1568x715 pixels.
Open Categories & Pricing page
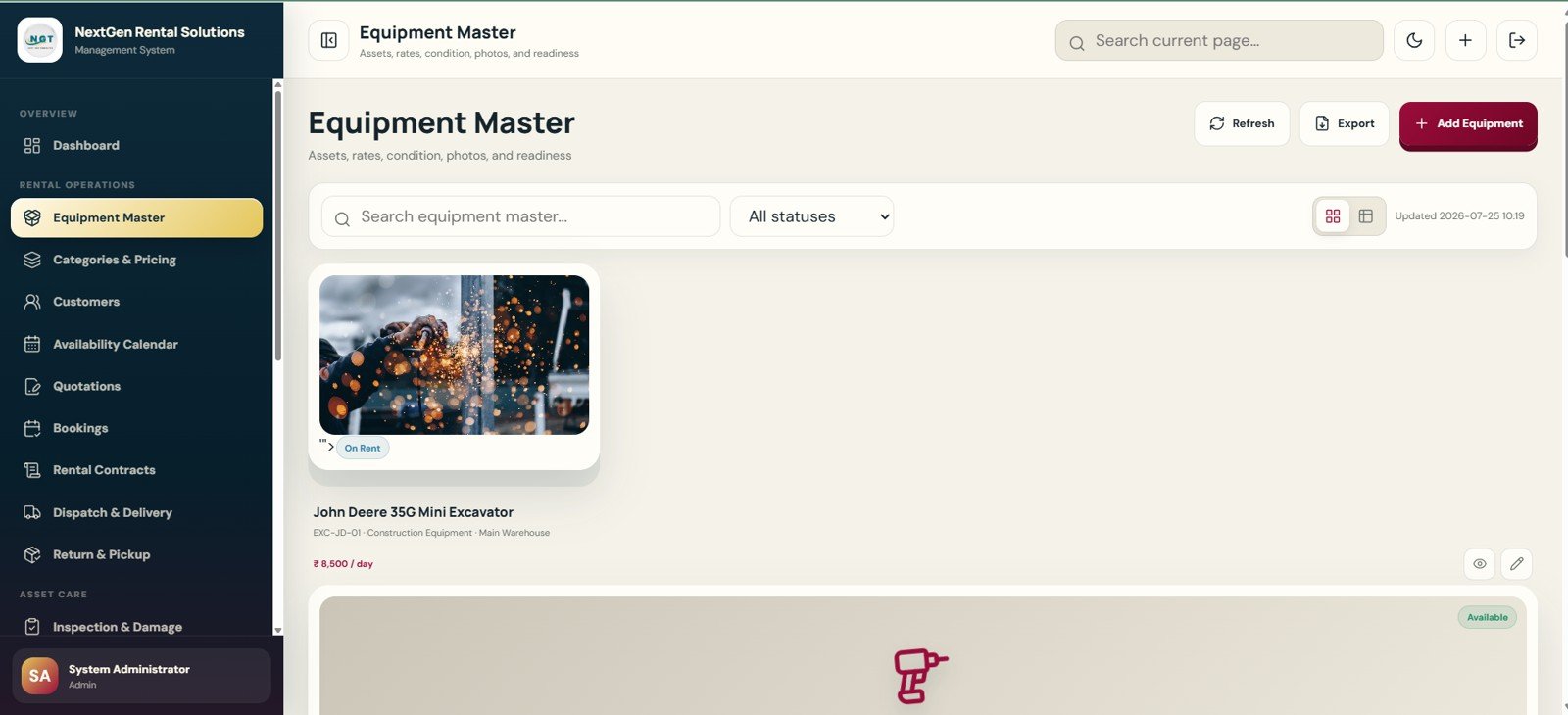pos(136,260)
